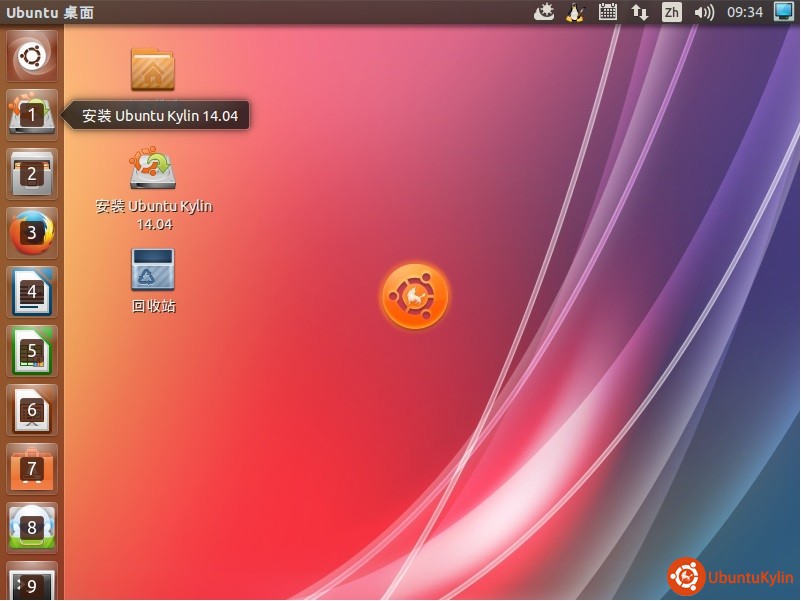Open LibreOffice Writer from the launcher
Viewport: 801px width, 601px height.
click(x=31, y=291)
